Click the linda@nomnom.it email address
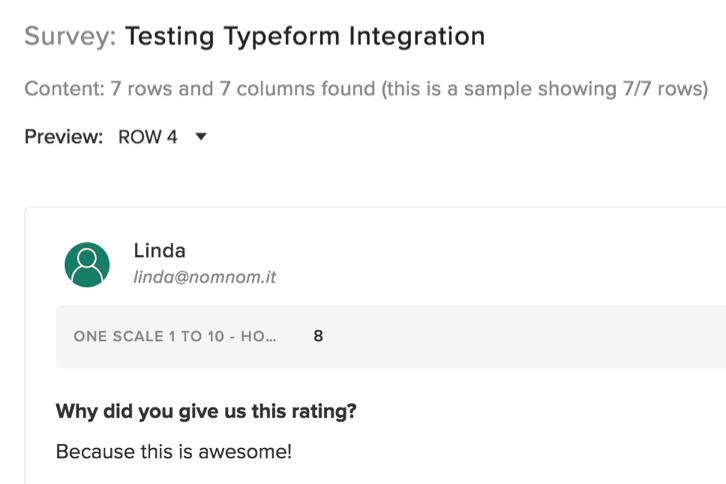Viewport: 726px width, 484px height. tap(204, 277)
